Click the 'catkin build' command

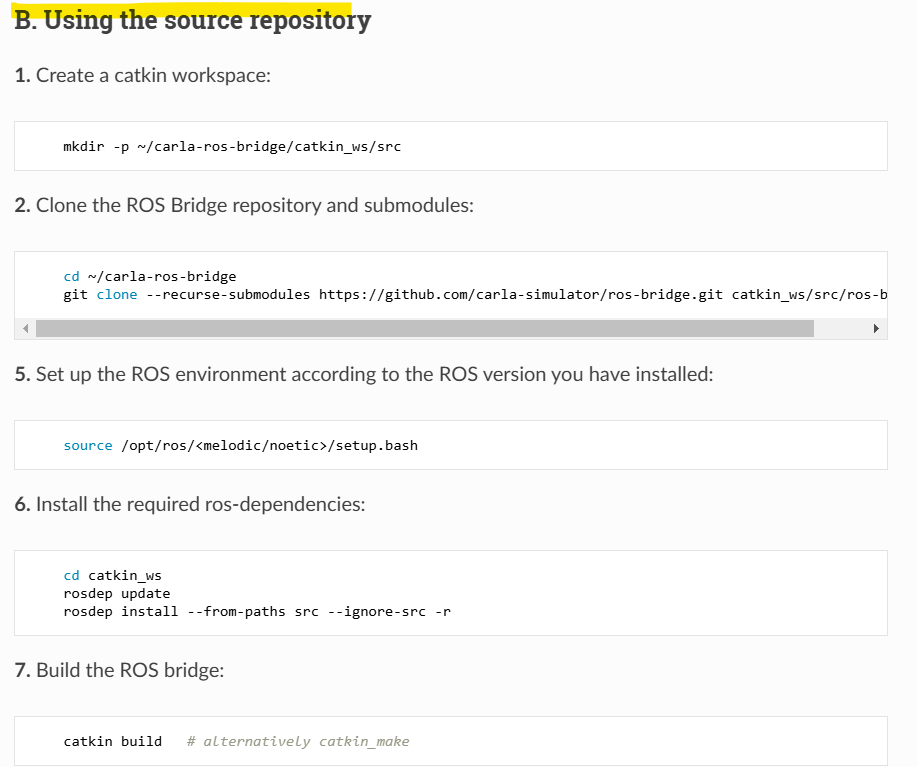(112, 741)
